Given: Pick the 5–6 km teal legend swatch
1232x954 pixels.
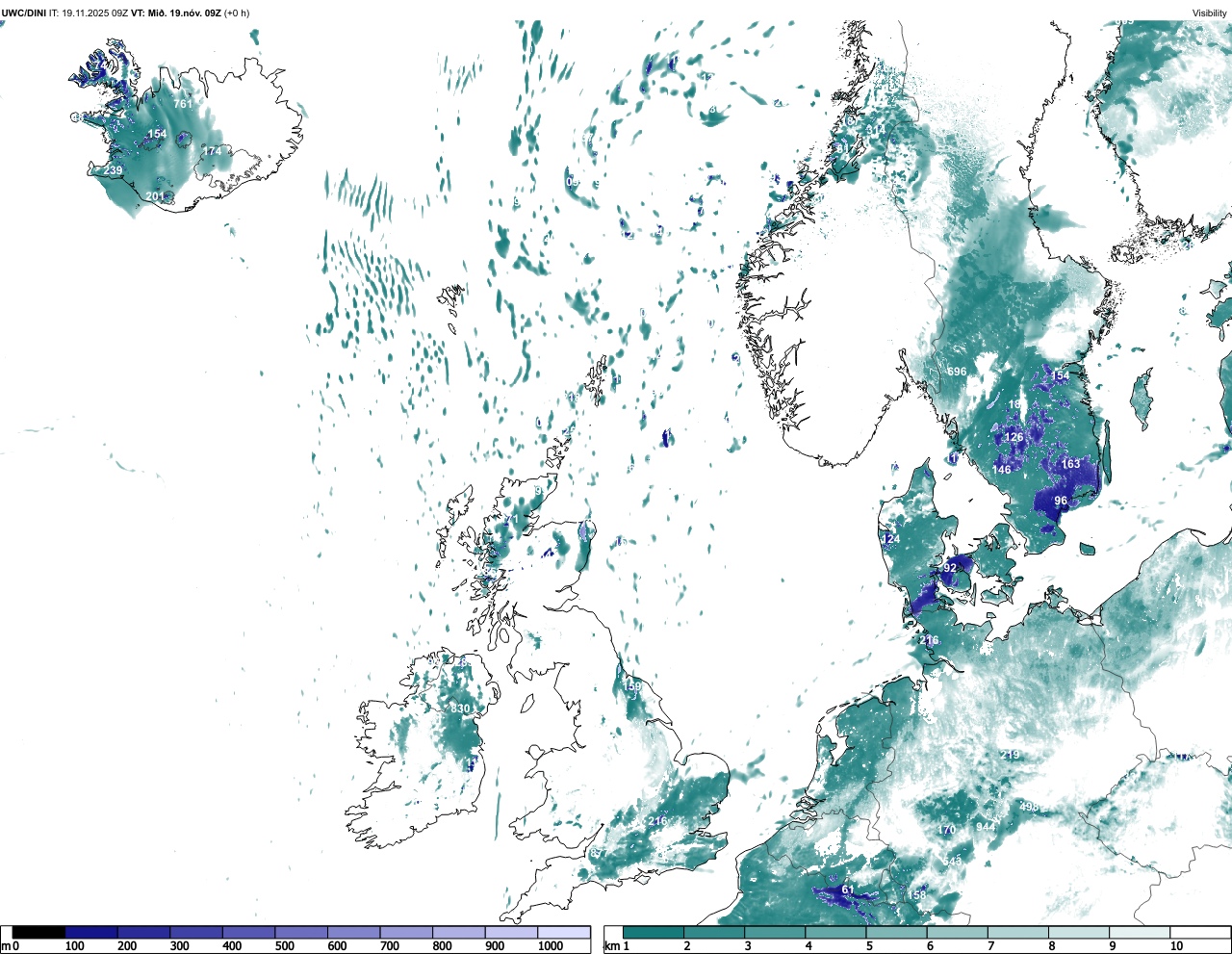Looking at the screenshot, I should tap(897, 932).
